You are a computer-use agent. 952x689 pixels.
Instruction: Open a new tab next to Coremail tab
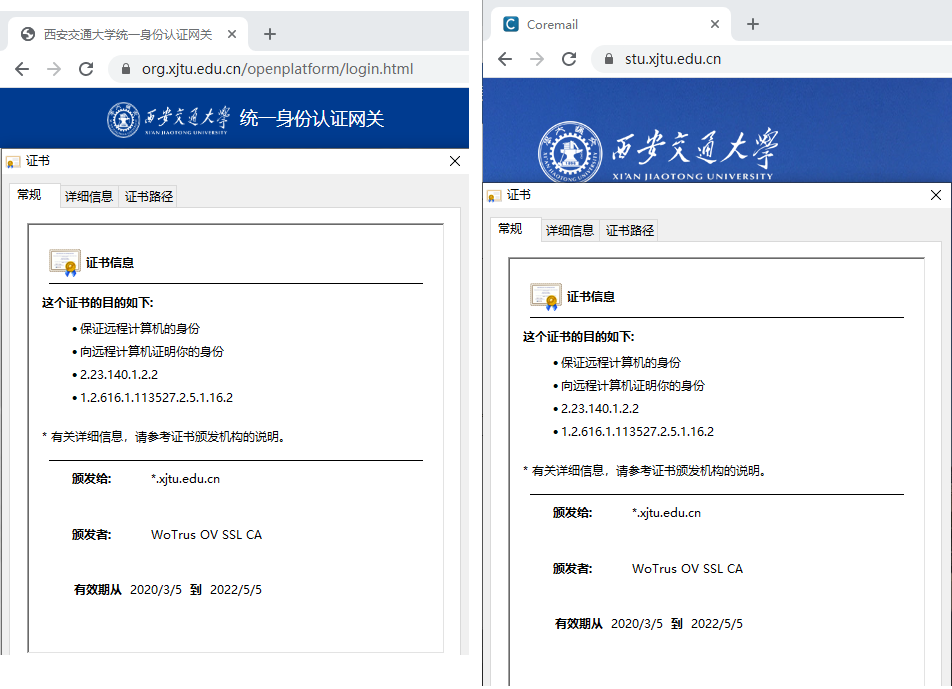[753, 24]
